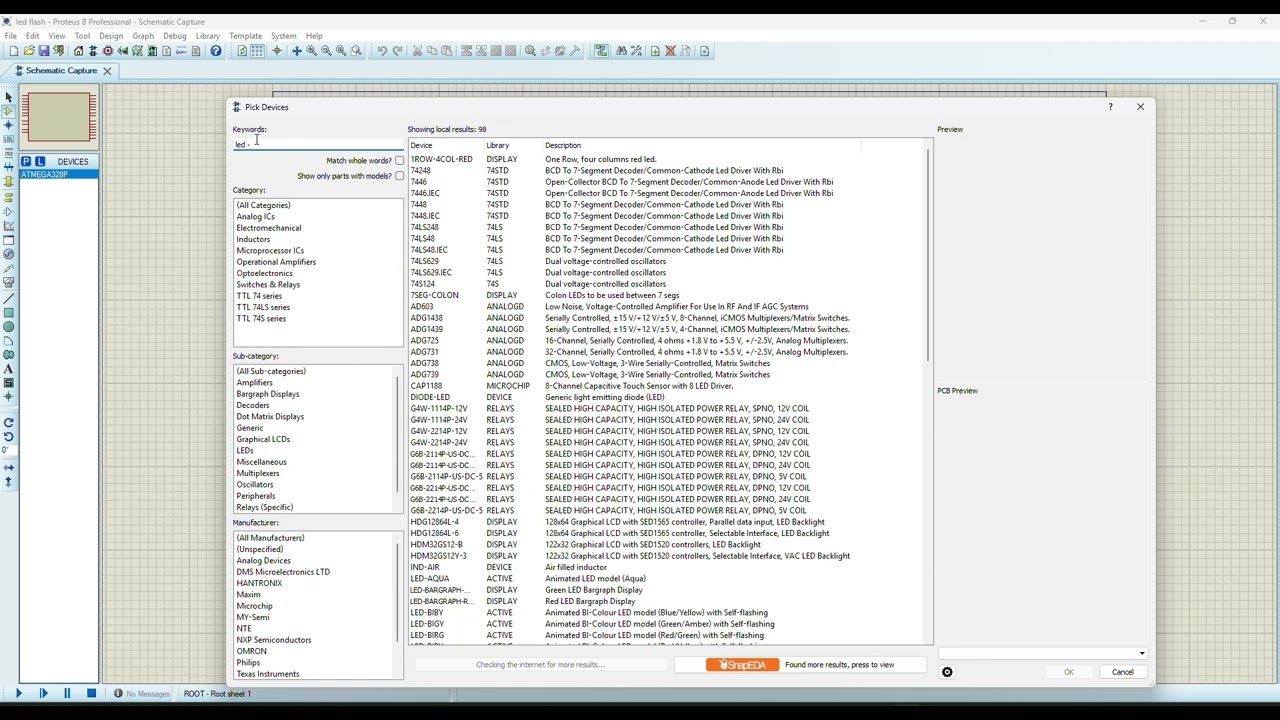Click the Pick Devices help question mark
The width and height of the screenshot is (1280, 720).
[x=1110, y=107]
